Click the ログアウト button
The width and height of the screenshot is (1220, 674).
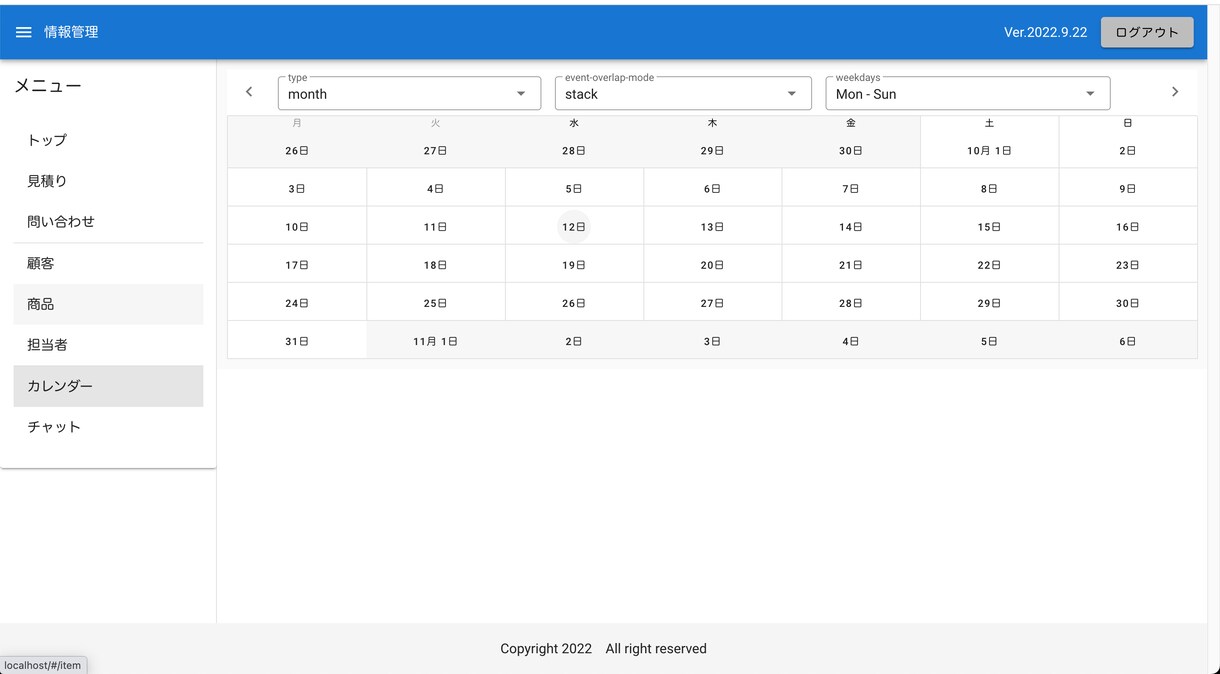click(1147, 32)
